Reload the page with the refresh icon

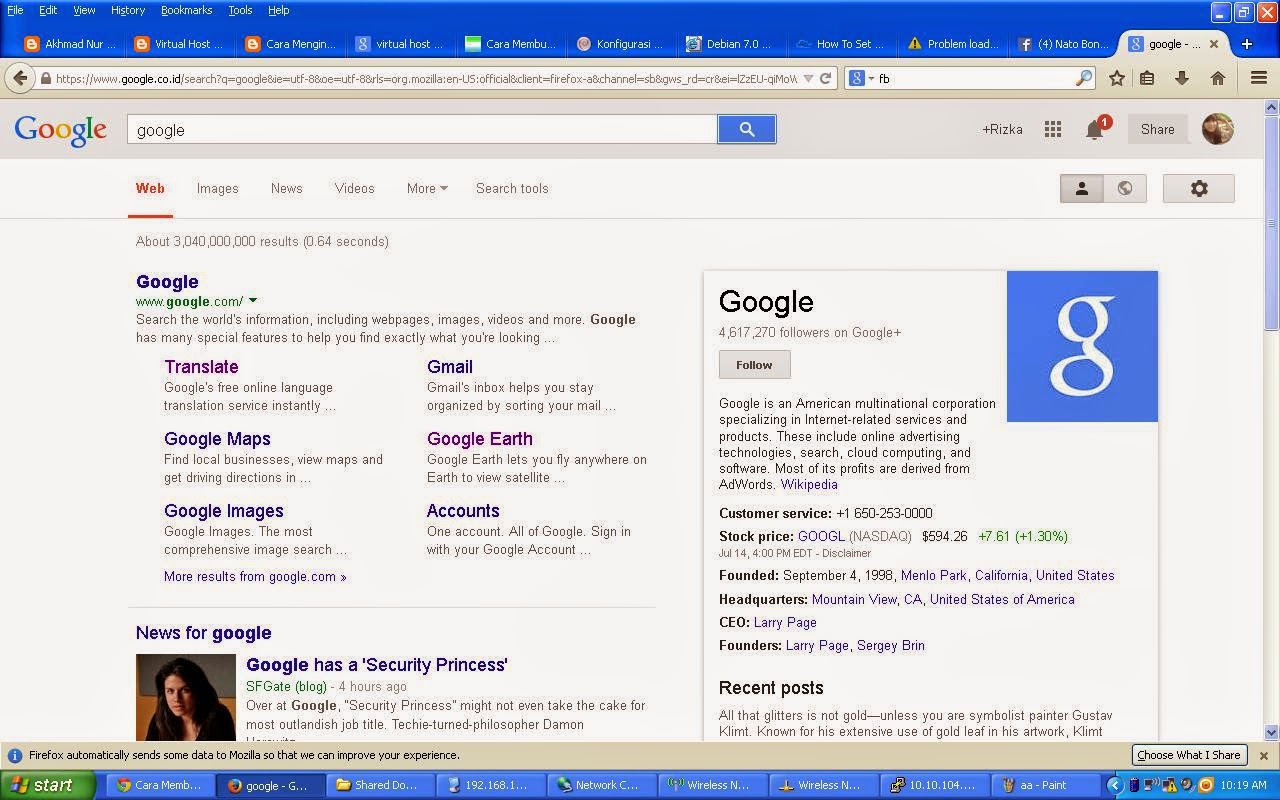coord(826,78)
